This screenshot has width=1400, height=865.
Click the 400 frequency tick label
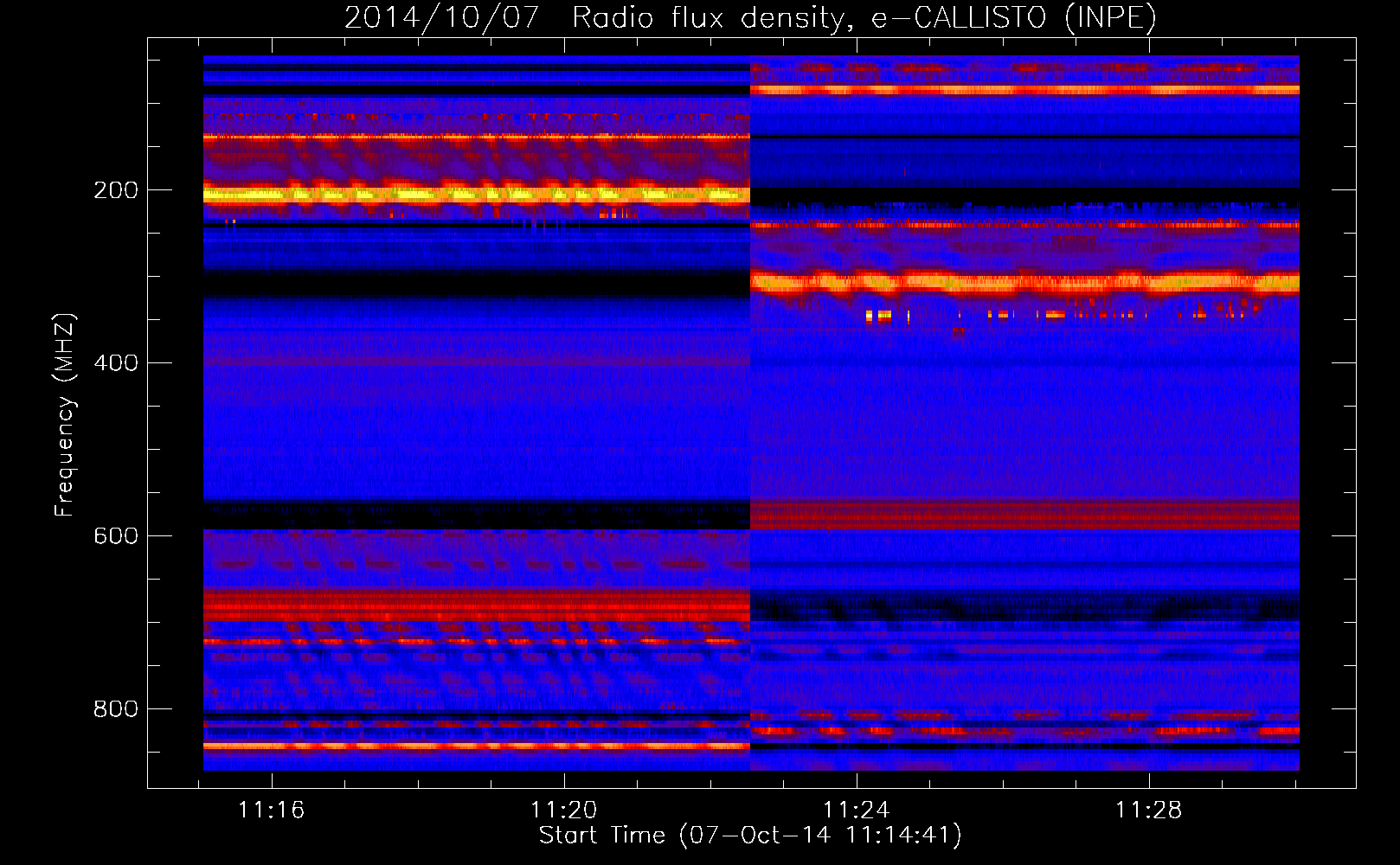pos(116,363)
